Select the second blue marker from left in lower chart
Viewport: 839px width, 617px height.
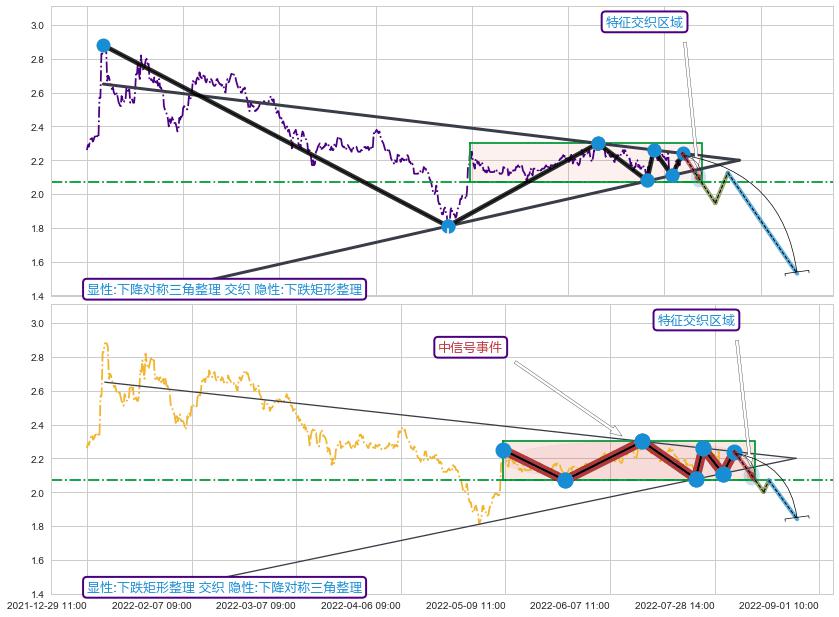tap(565, 480)
